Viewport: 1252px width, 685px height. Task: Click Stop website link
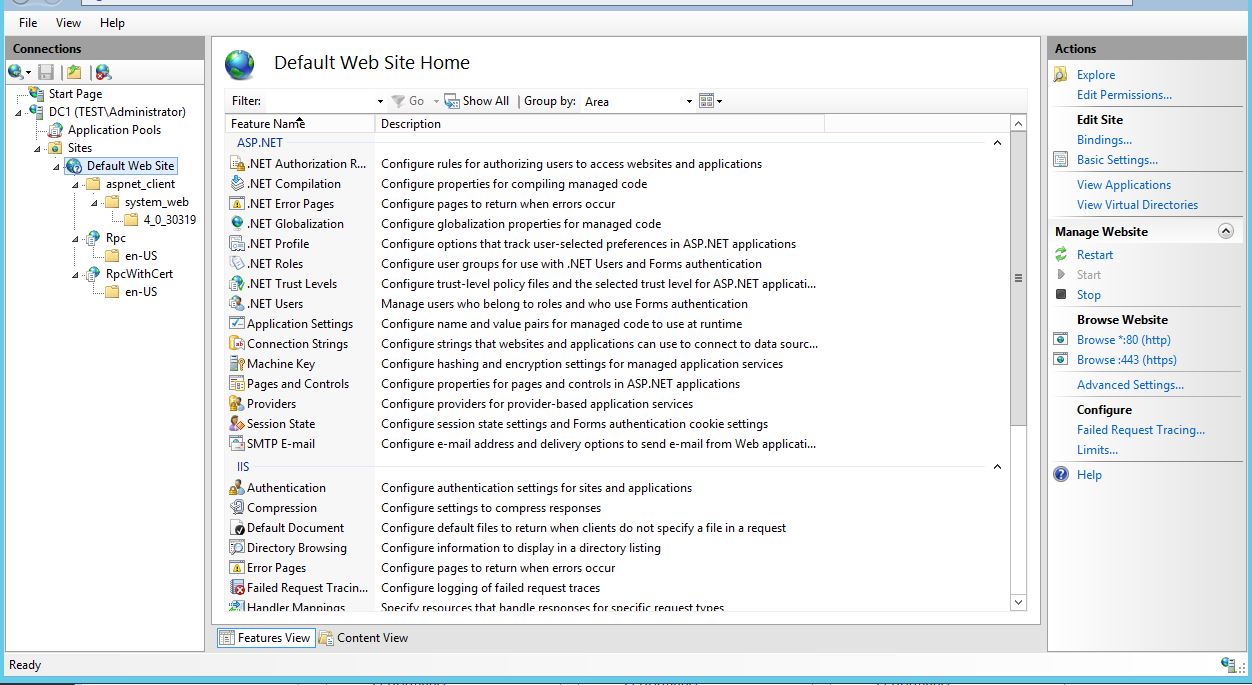coord(1089,295)
